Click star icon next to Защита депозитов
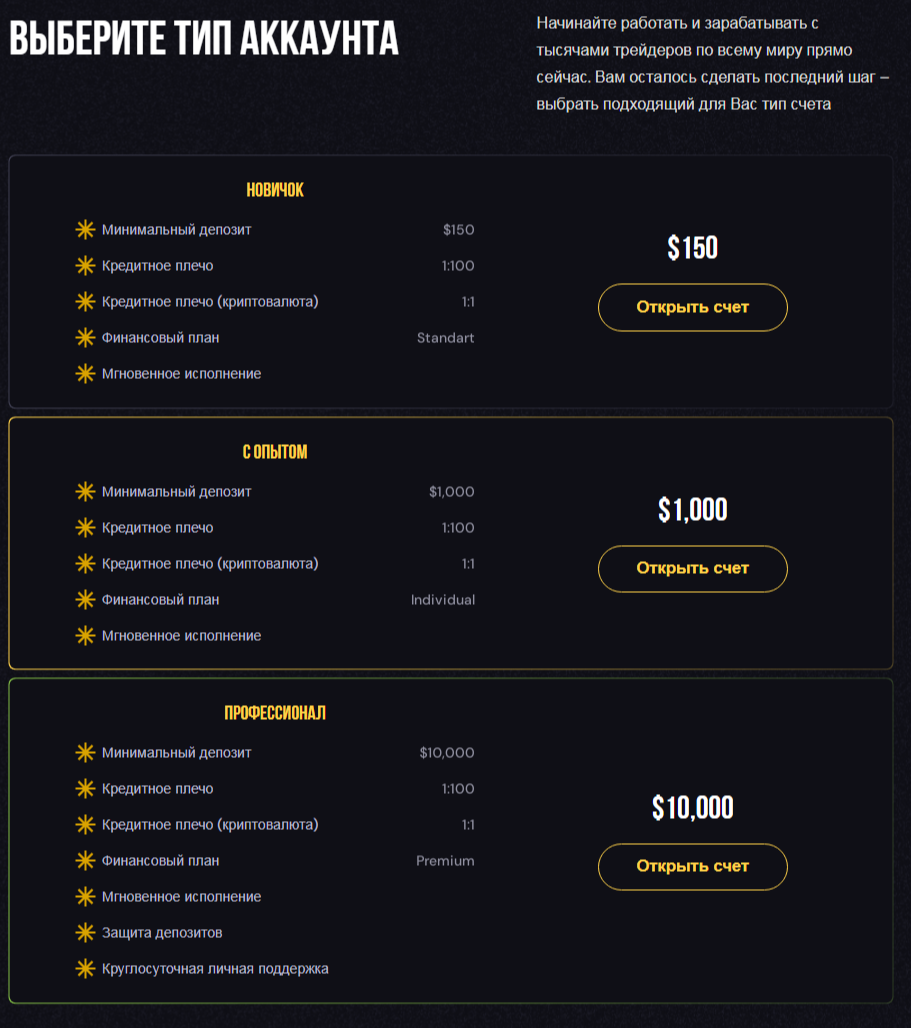The width and height of the screenshot is (911, 1028). (x=85, y=932)
